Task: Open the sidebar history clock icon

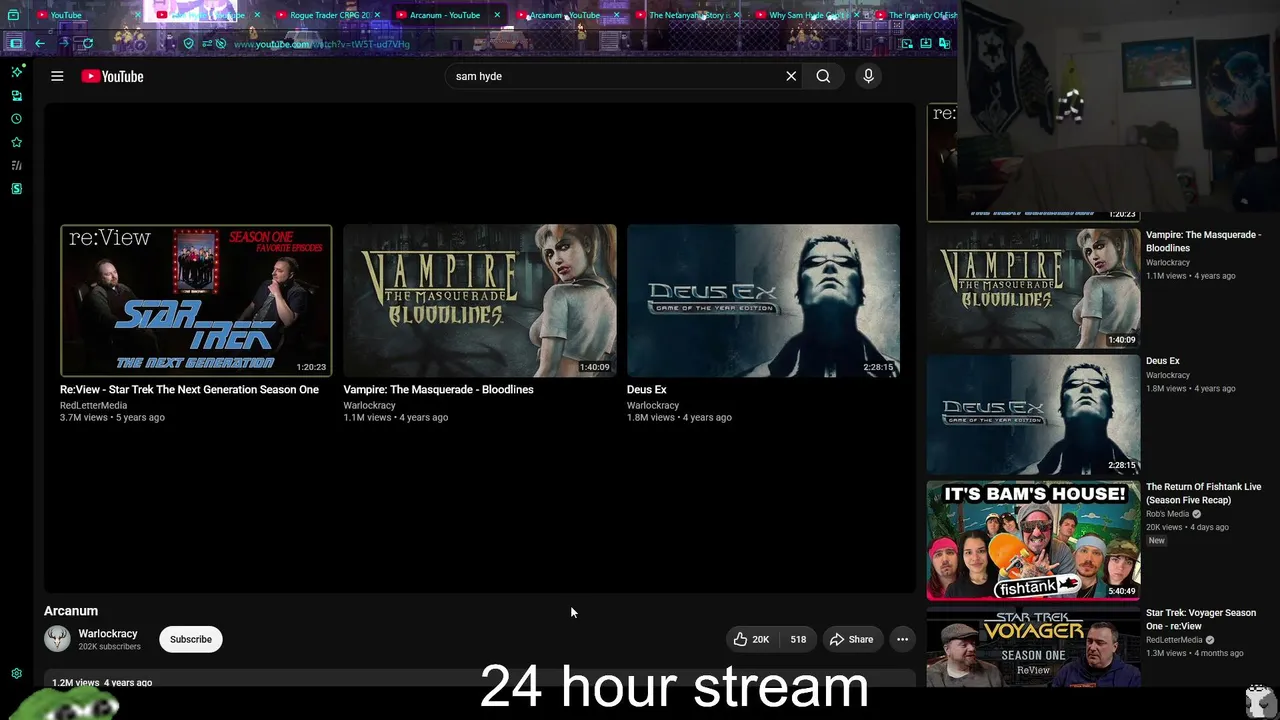Action: (16, 119)
